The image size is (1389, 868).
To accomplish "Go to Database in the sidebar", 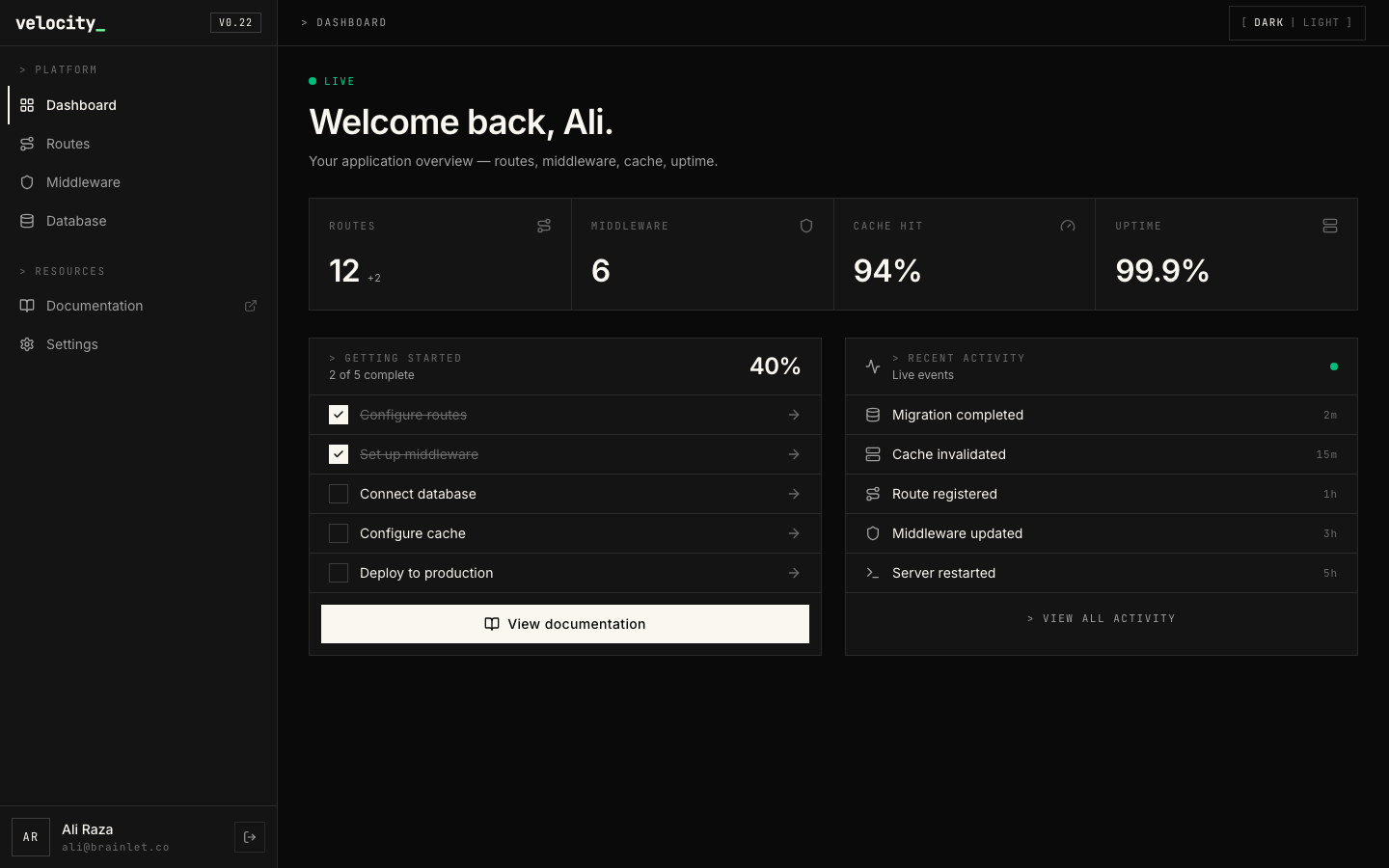I will (76, 221).
